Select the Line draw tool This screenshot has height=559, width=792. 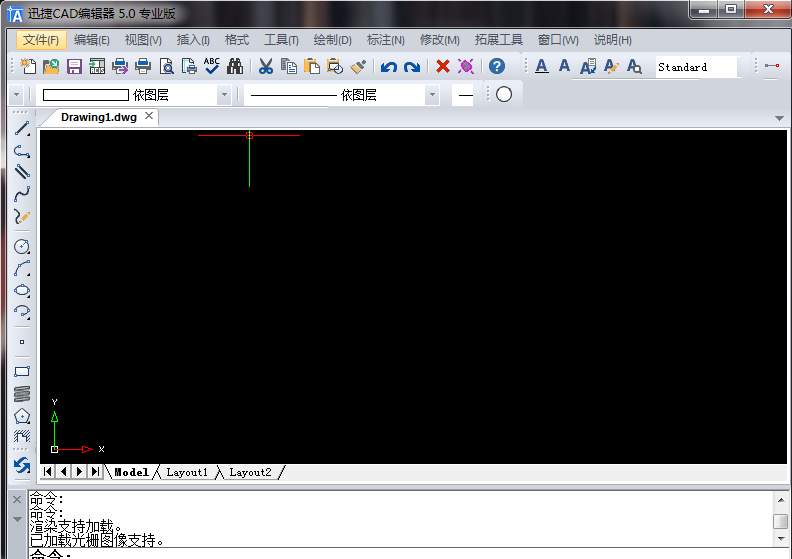(22, 128)
